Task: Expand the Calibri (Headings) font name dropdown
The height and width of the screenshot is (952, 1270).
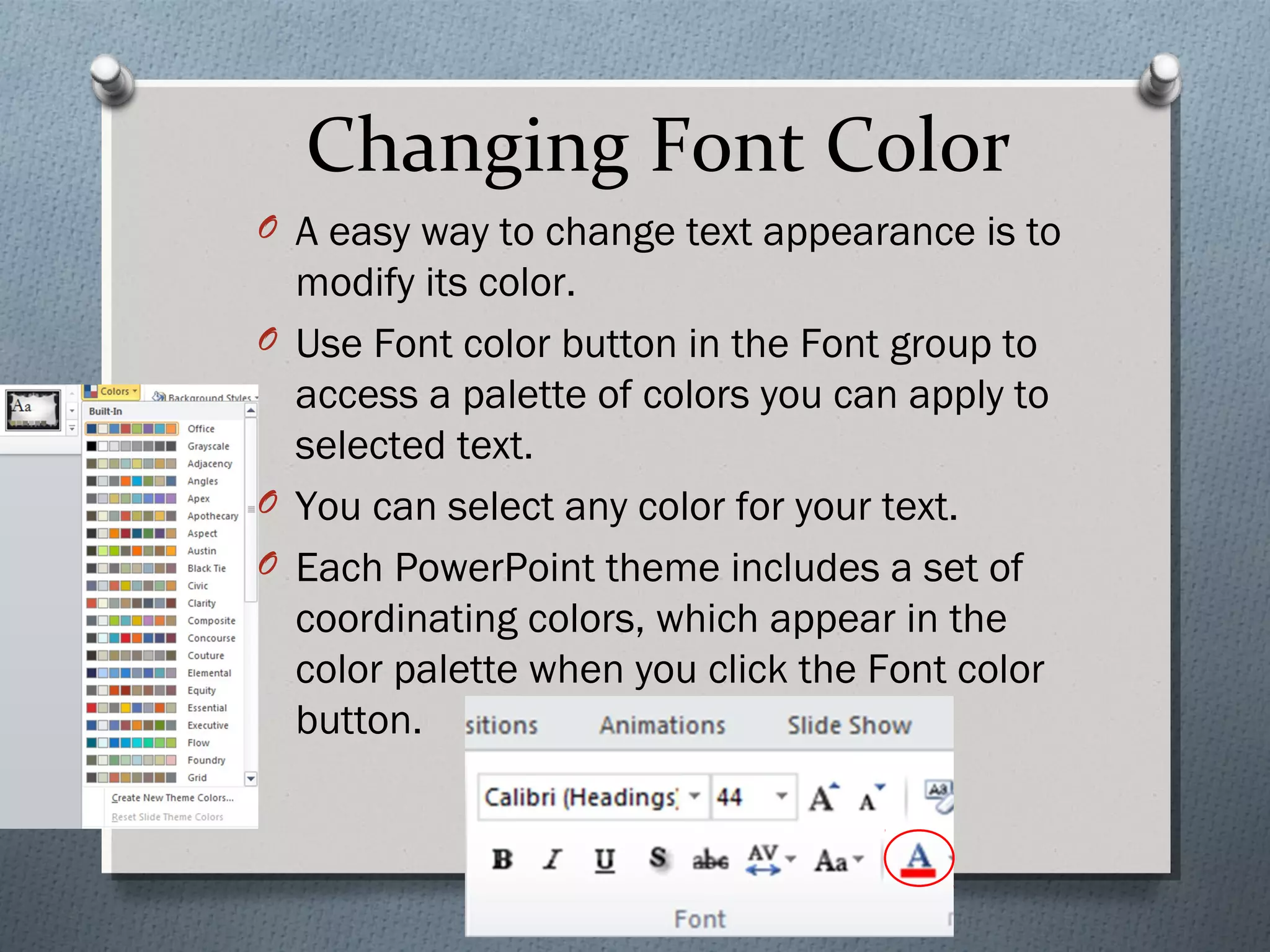Action: coord(695,796)
